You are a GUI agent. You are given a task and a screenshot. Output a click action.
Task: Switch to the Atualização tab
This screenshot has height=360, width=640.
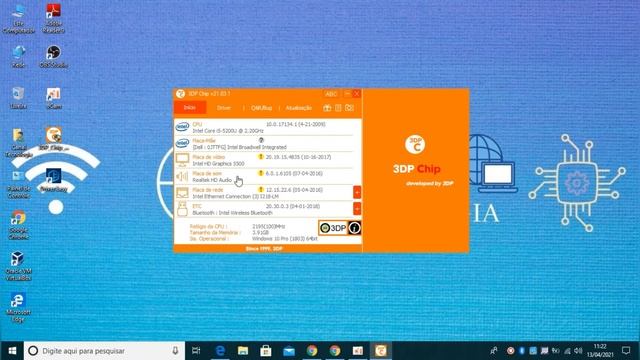298,108
